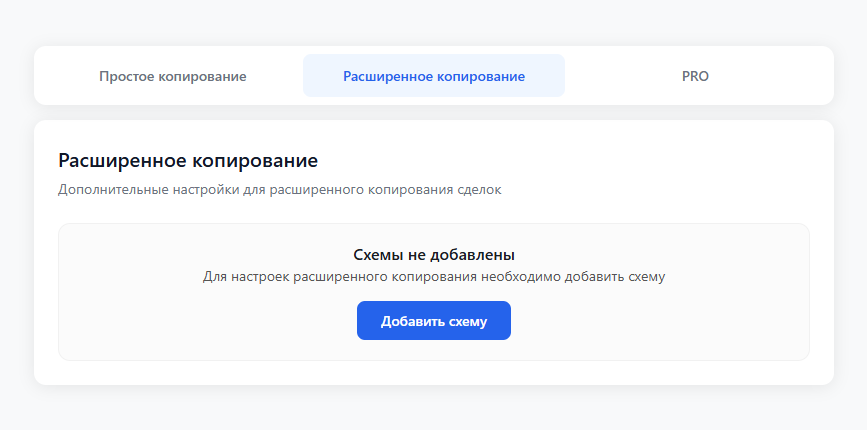
Task: Click word Для starting the empty-state hint
Action: coord(214,277)
